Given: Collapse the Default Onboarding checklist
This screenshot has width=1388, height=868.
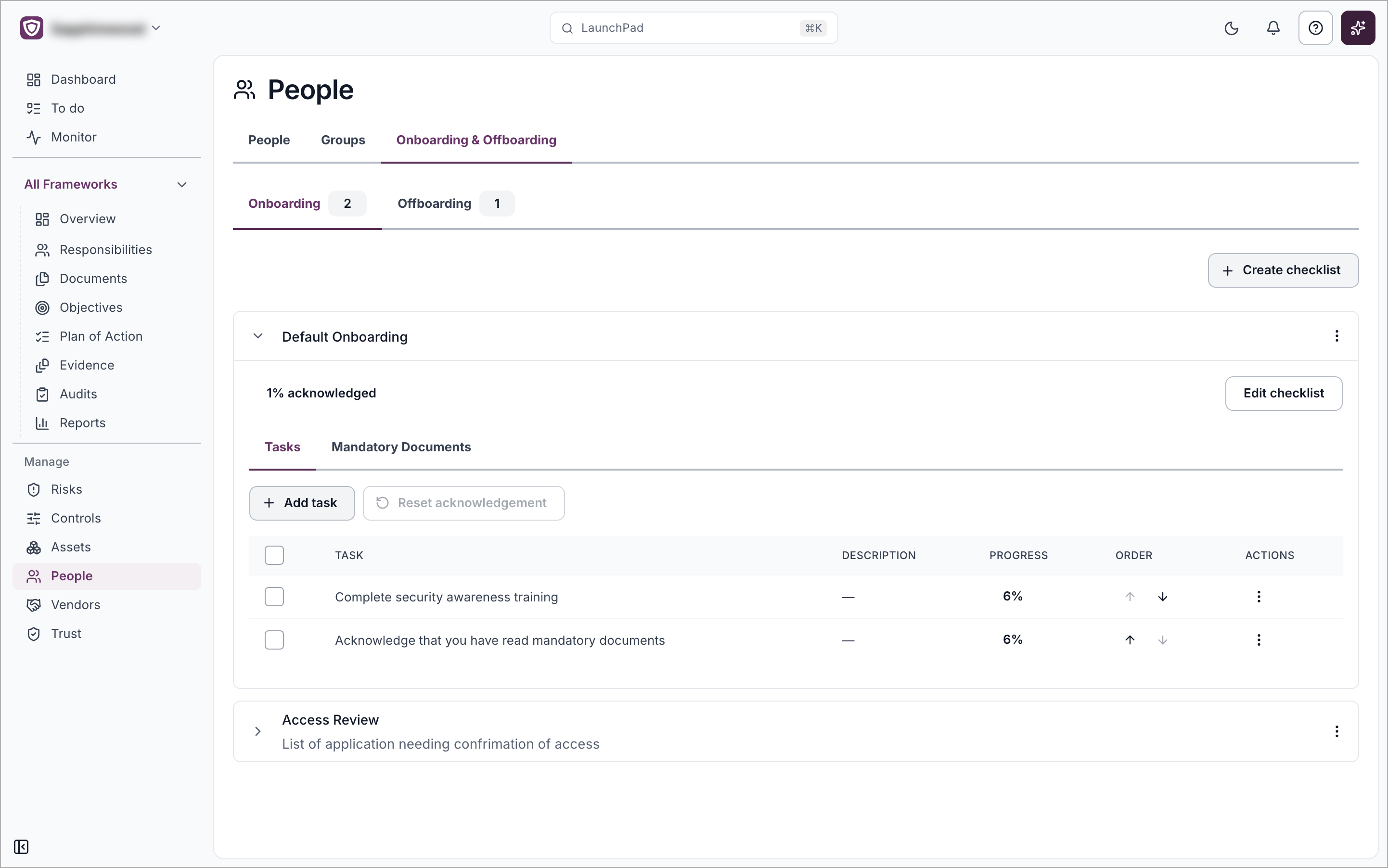Looking at the screenshot, I should click(258, 336).
